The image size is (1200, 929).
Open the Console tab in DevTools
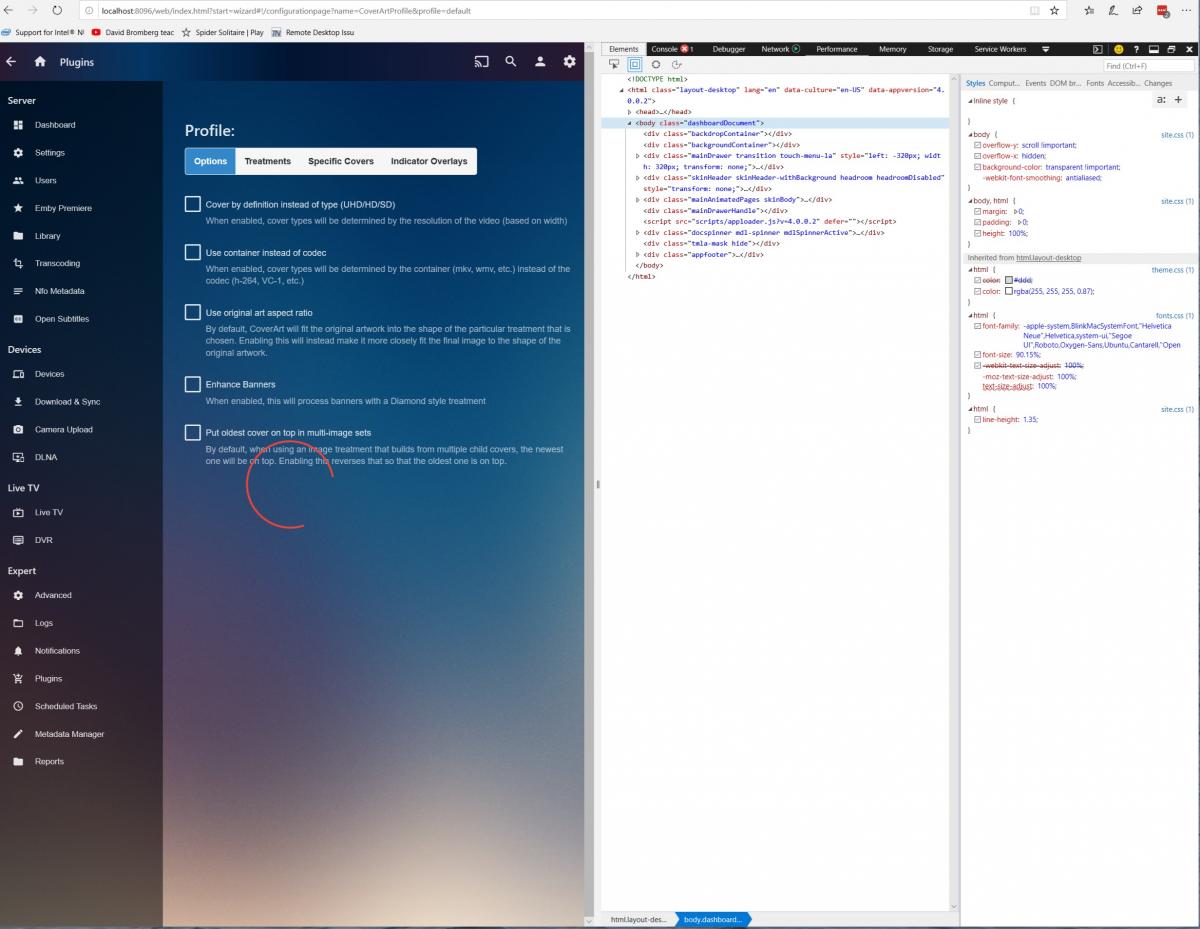[x=664, y=49]
